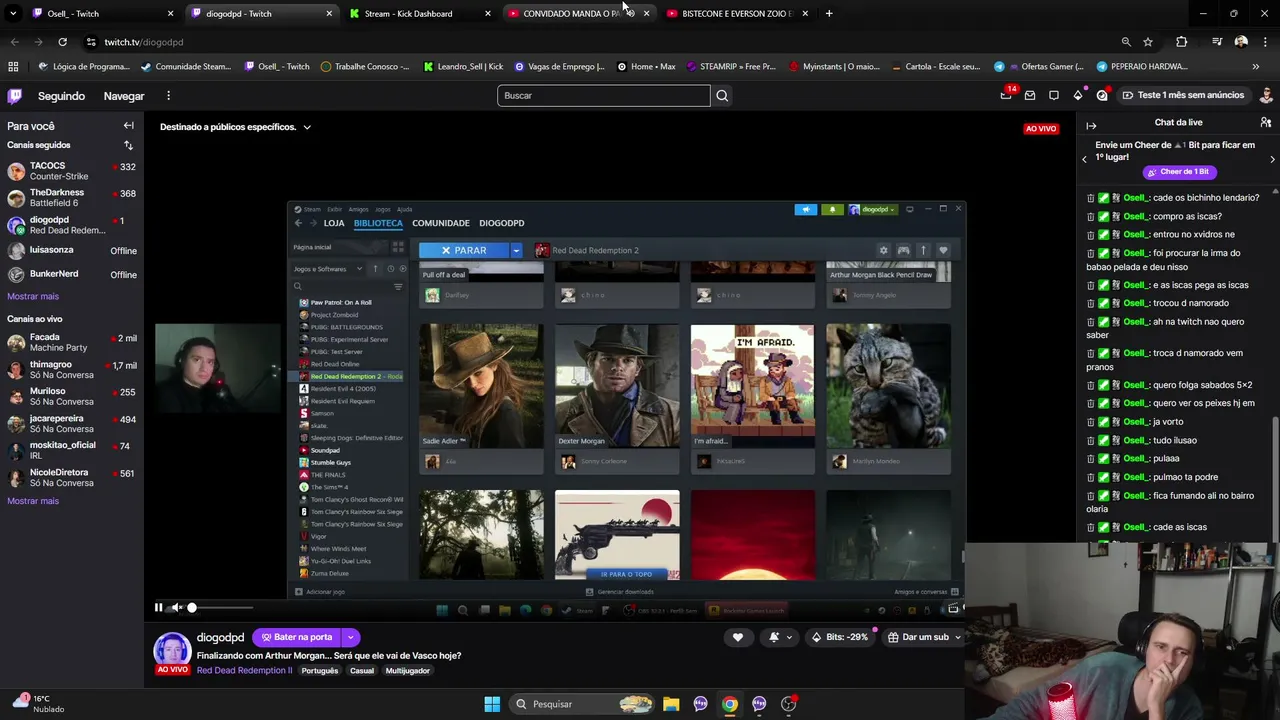Click the browser address bar
This screenshot has width=1280, height=720.
600,42
